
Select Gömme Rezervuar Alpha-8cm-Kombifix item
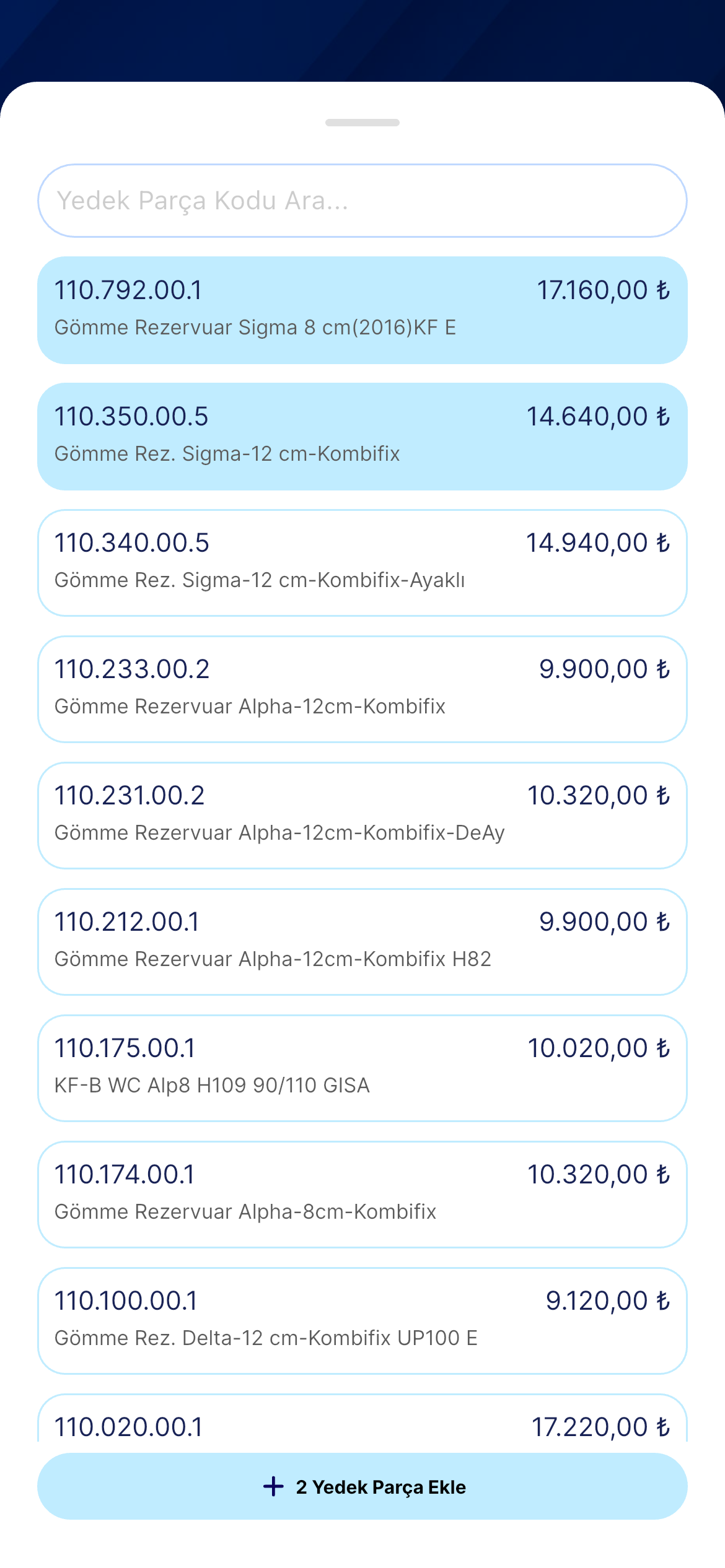(x=362, y=1195)
